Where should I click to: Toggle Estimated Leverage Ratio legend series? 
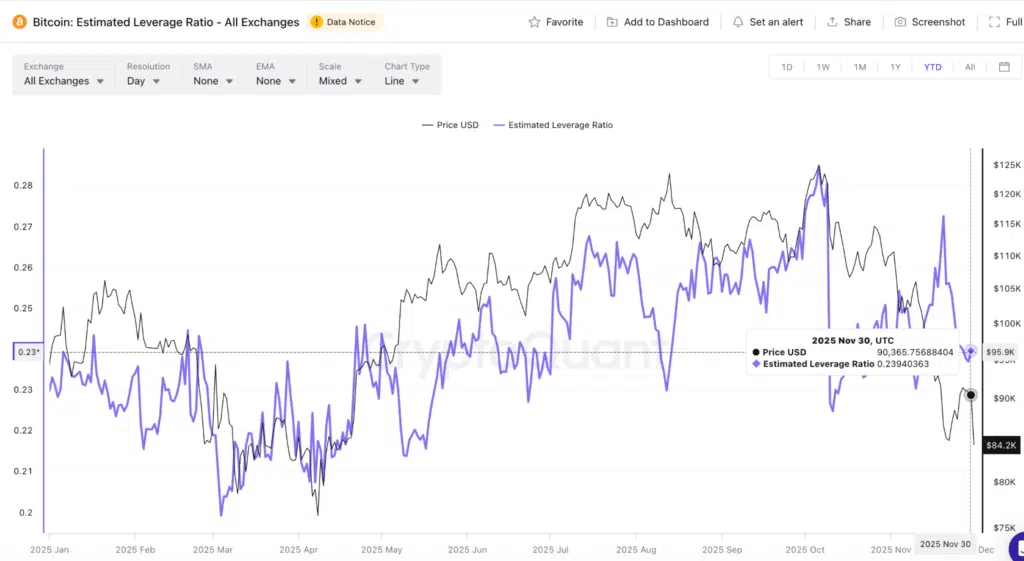pyautogui.click(x=554, y=125)
